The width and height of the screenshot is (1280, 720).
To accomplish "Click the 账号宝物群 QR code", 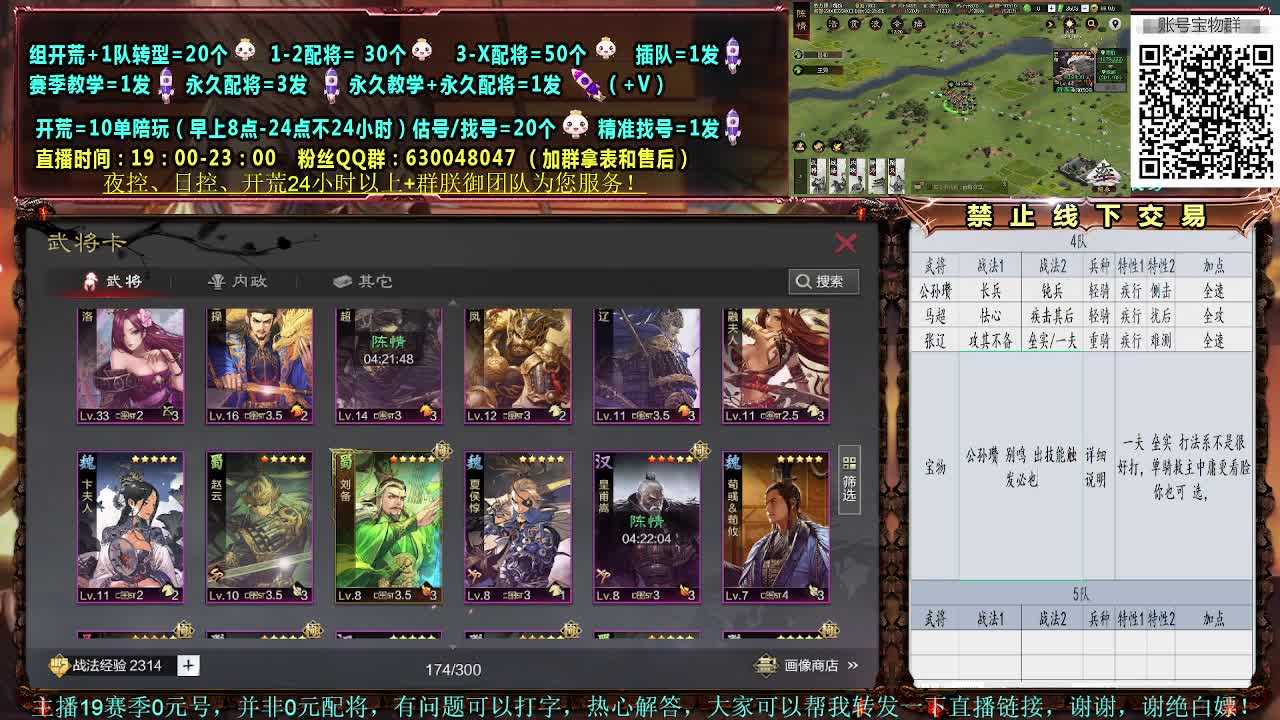I will 1204,110.
